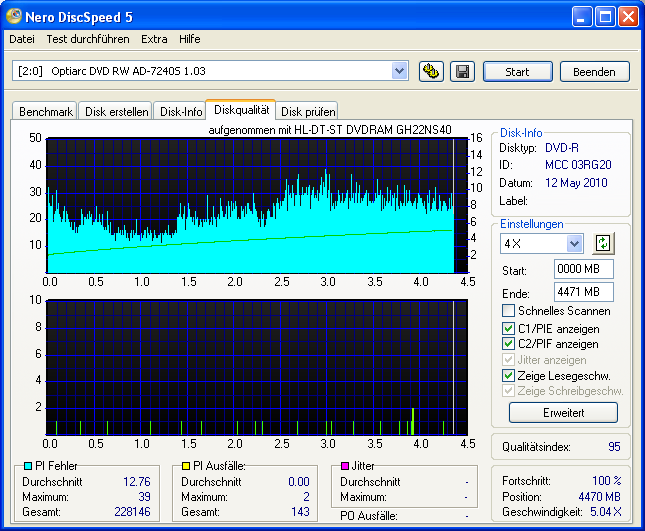Uncheck C1/PIE anzeigen
Image resolution: width=645 pixels, height=531 pixels.
tap(508, 328)
